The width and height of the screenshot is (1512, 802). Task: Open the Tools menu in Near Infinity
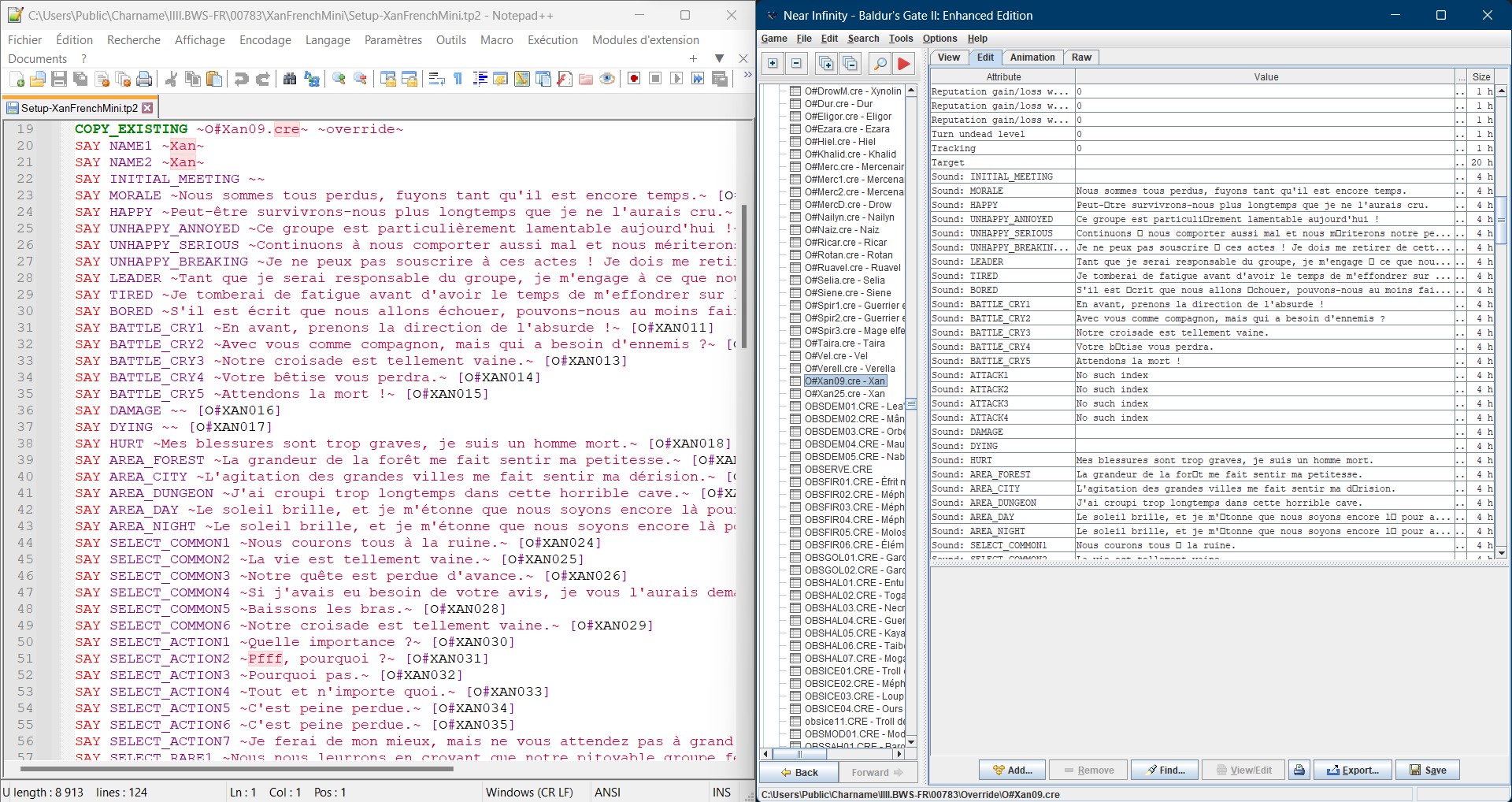901,39
